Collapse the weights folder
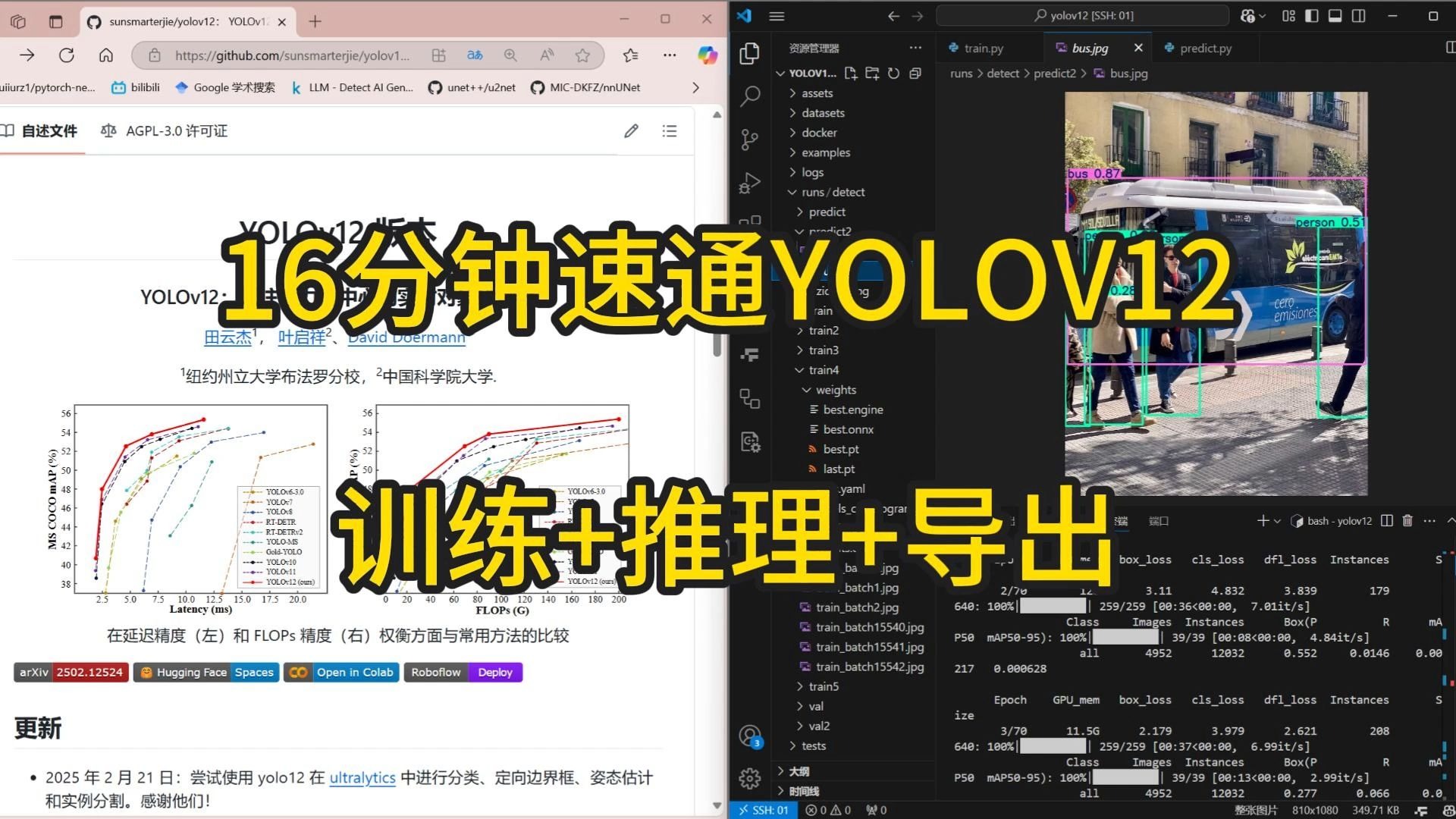 836,390
